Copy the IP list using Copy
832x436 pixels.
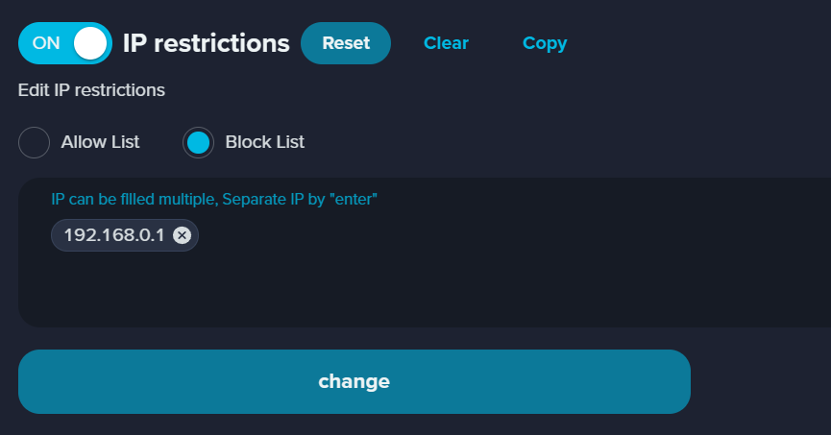pyautogui.click(x=545, y=43)
